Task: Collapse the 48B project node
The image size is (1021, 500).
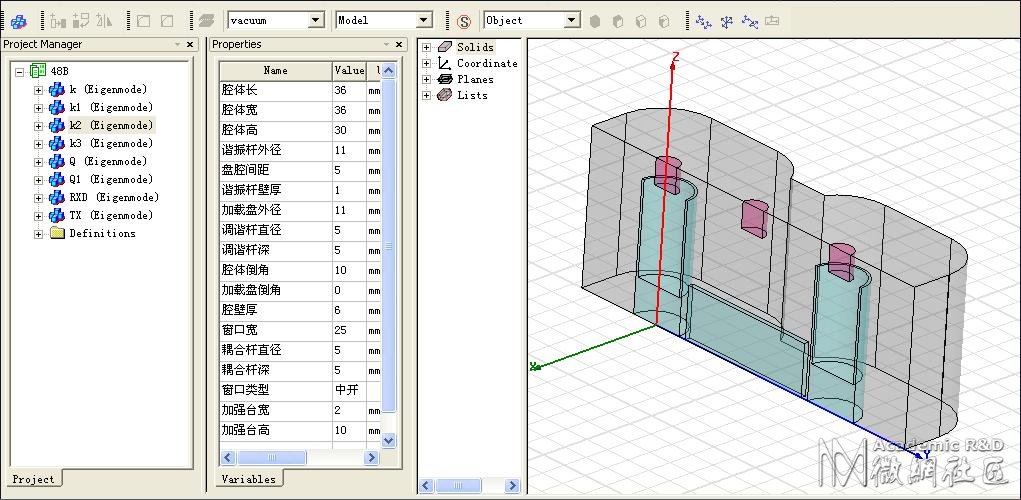Action: click(20, 72)
